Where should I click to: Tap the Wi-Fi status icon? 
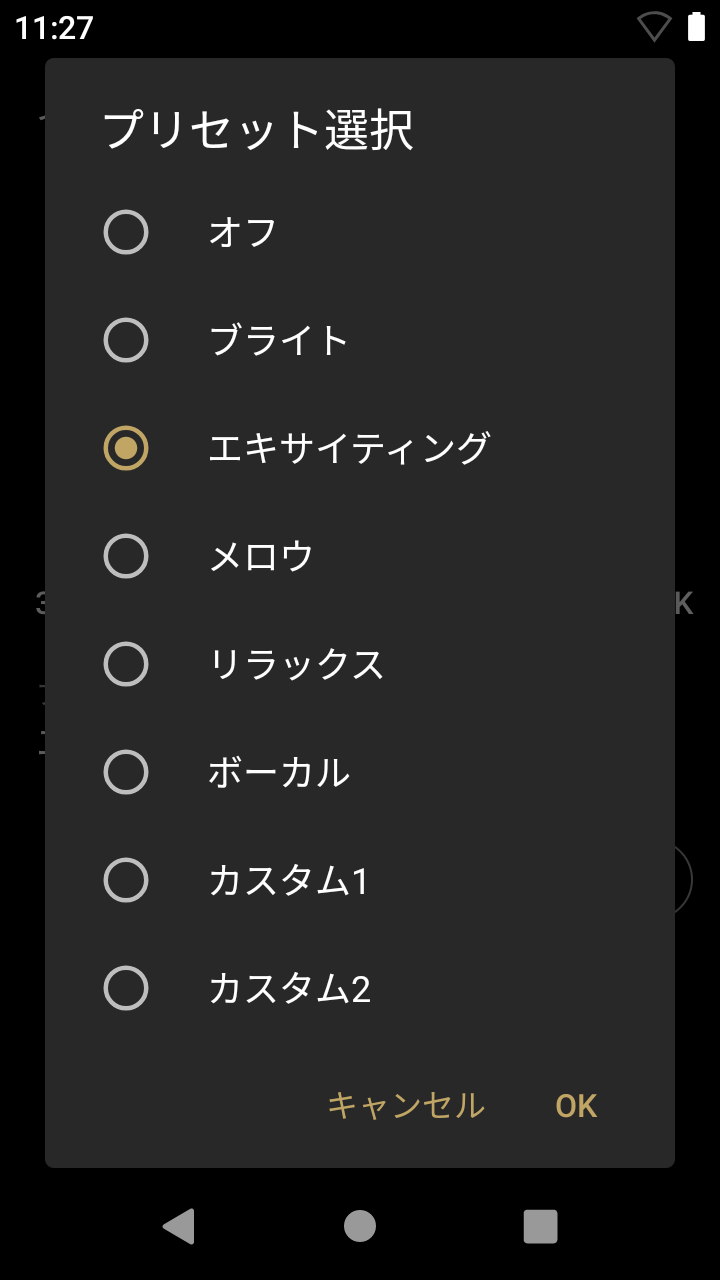(x=654, y=27)
